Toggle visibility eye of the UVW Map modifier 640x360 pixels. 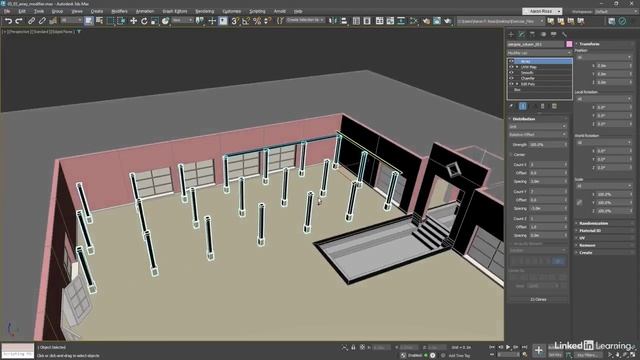click(x=511, y=67)
